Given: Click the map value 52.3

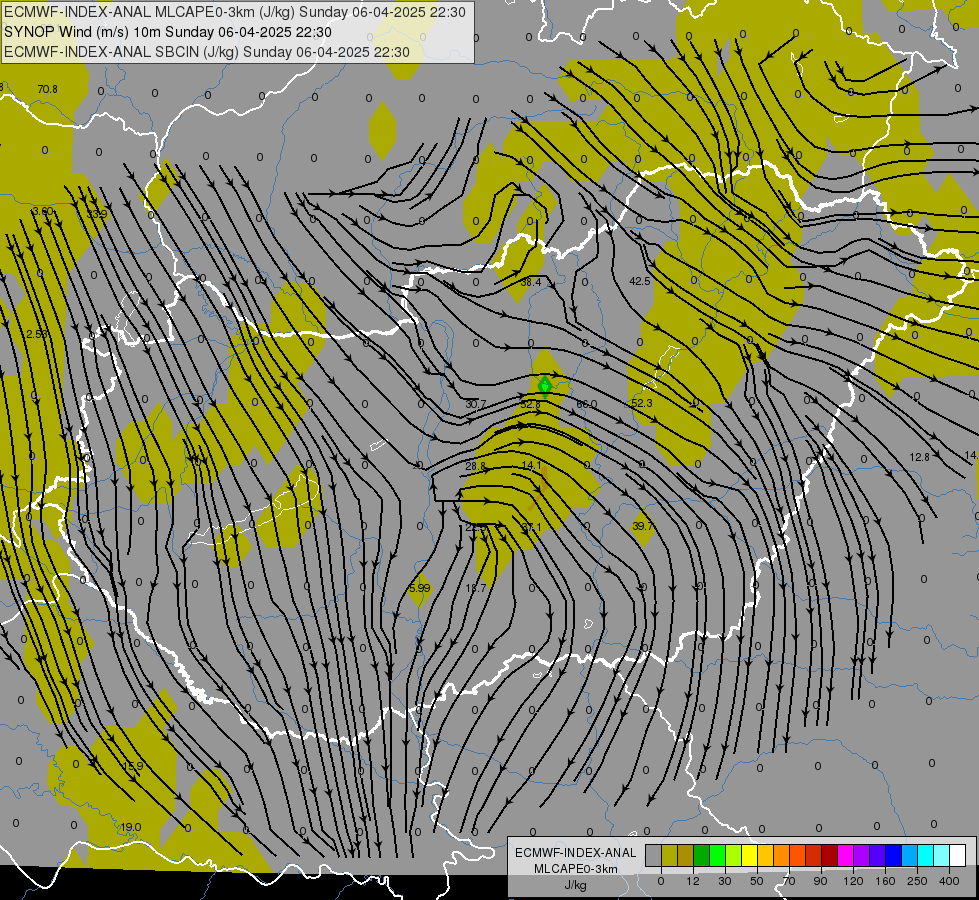Looking at the screenshot, I should coord(642,403).
